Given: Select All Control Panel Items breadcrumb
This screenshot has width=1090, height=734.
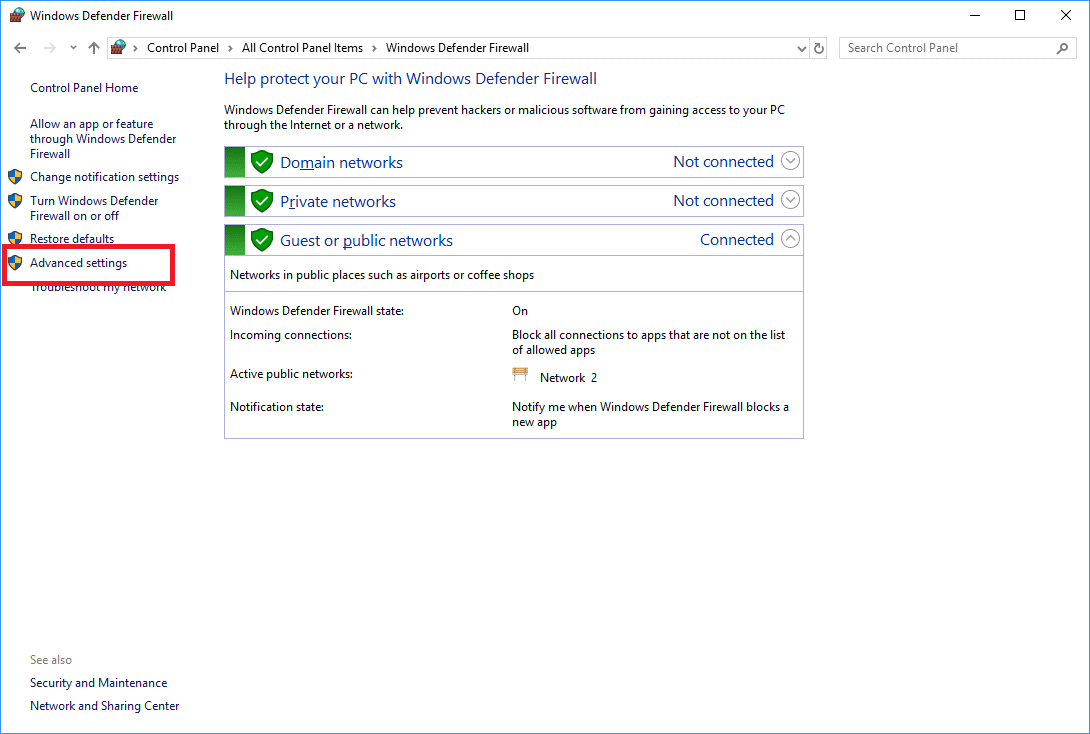Looking at the screenshot, I should click(302, 48).
